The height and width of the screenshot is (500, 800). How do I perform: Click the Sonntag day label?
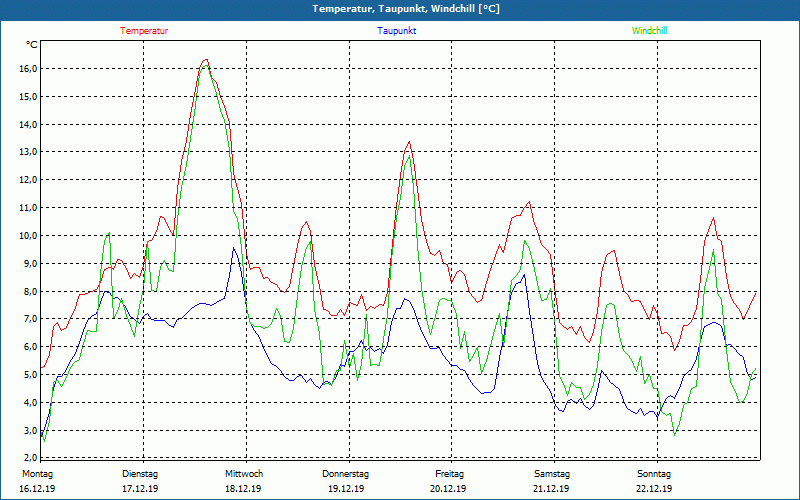(x=654, y=474)
